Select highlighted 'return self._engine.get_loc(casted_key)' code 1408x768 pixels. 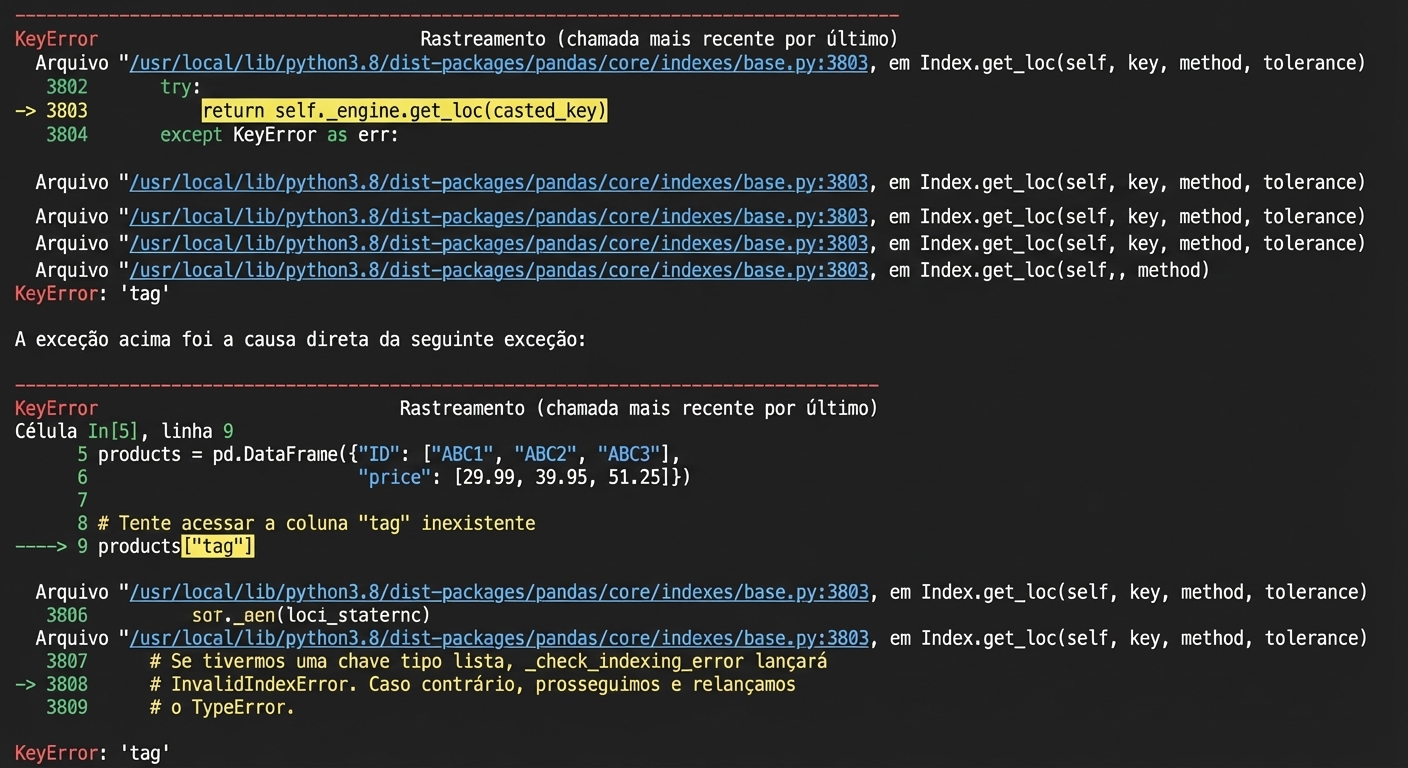404,111
